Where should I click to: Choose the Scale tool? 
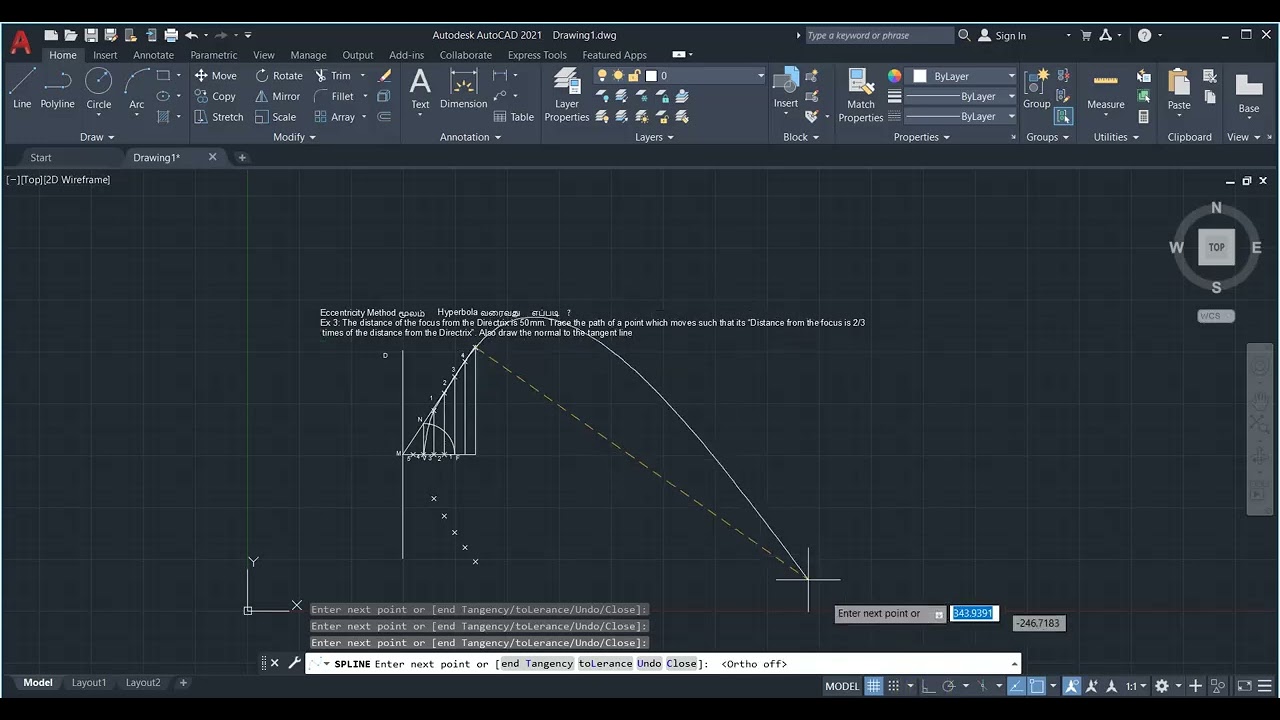coord(275,117)
